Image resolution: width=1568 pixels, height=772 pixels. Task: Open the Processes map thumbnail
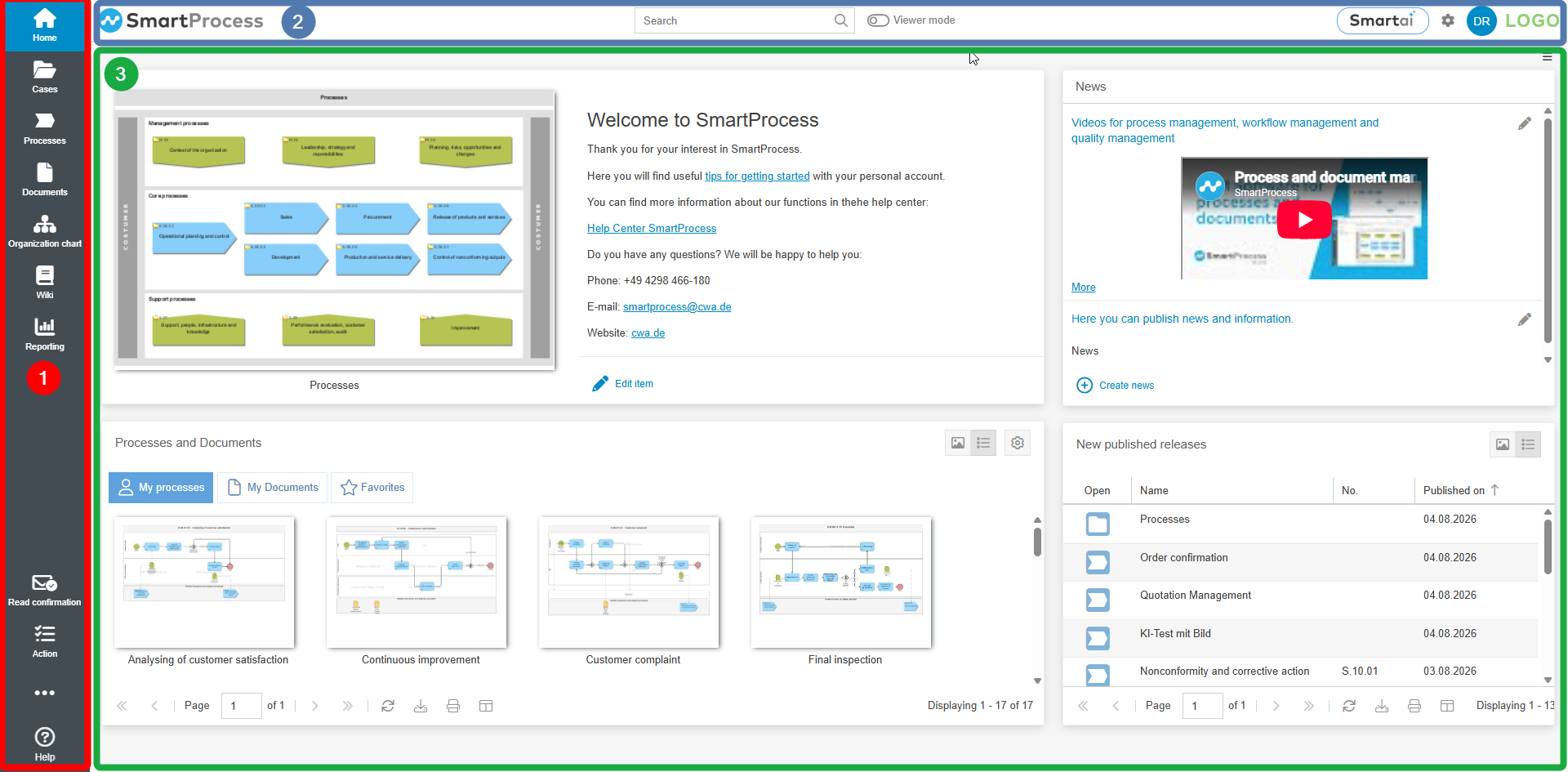(x=334, y=230)
